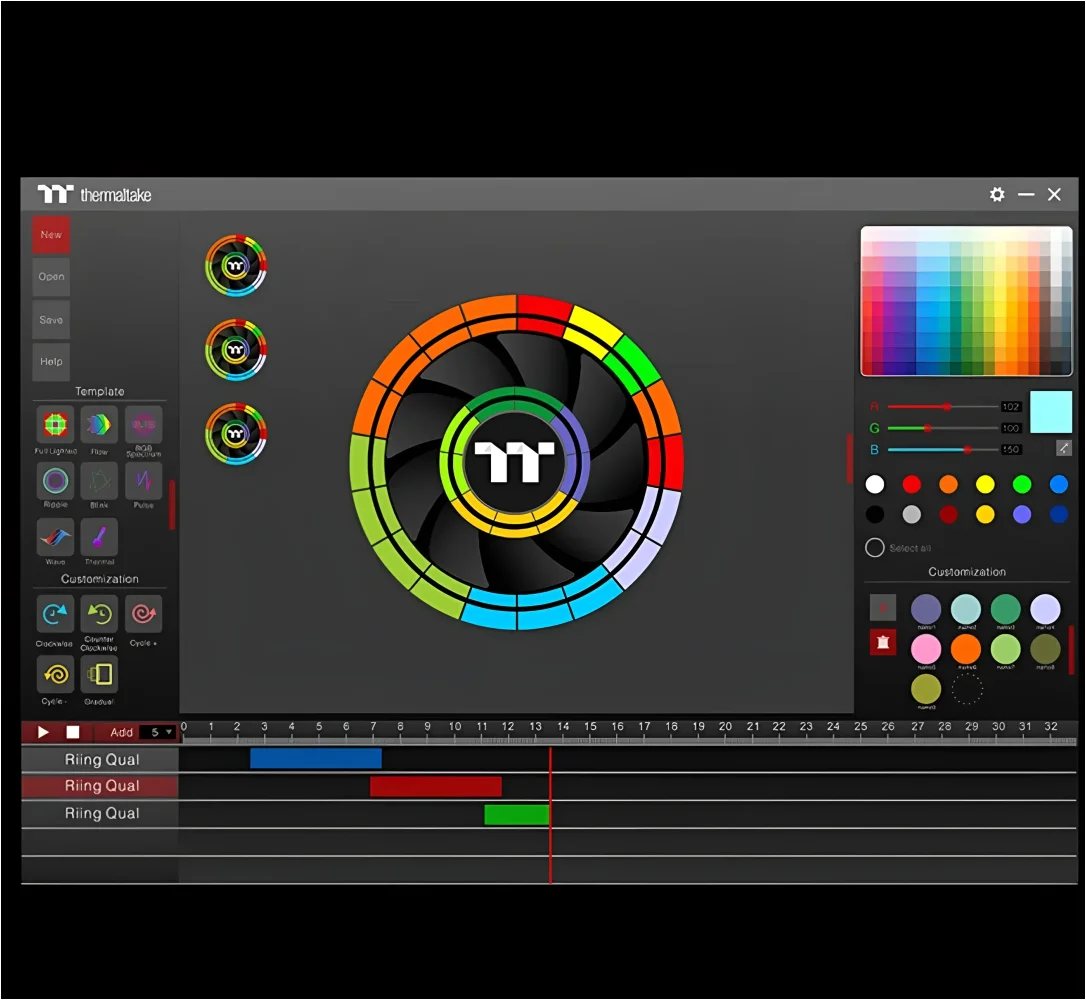Select the Cycle + customization effect
This screenshot has width=1086, height=1000.
click(143, 614)
